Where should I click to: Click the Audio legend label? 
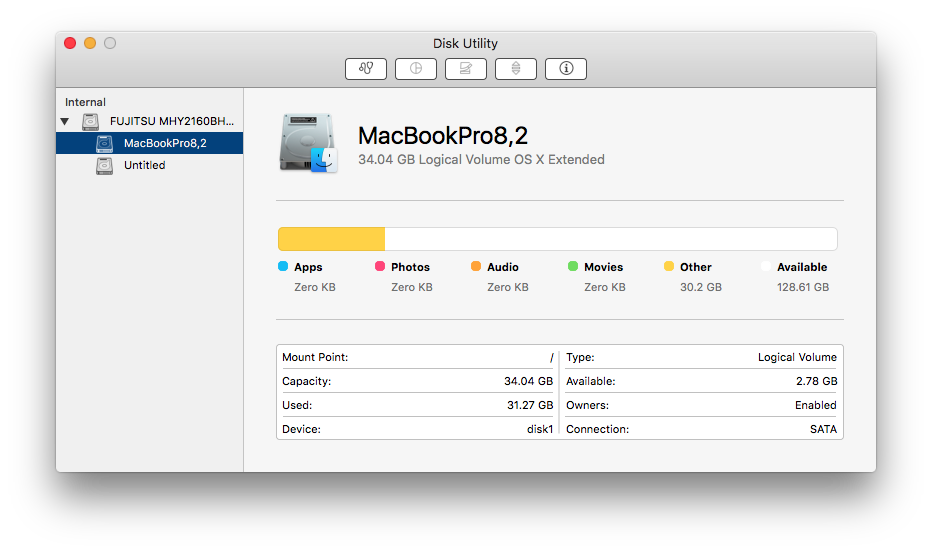tap(503, 267)
